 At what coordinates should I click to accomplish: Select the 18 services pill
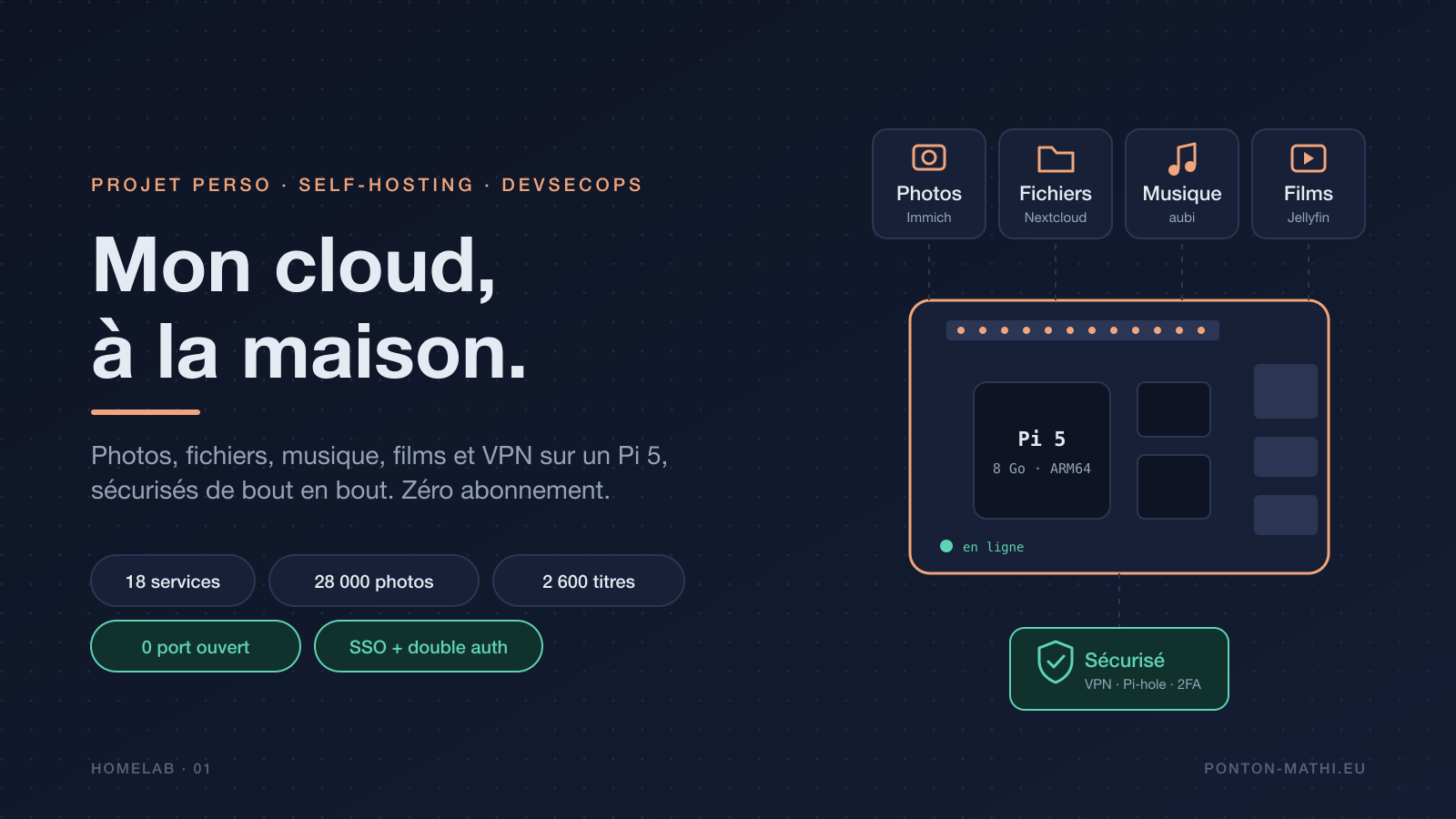(173, 581)
